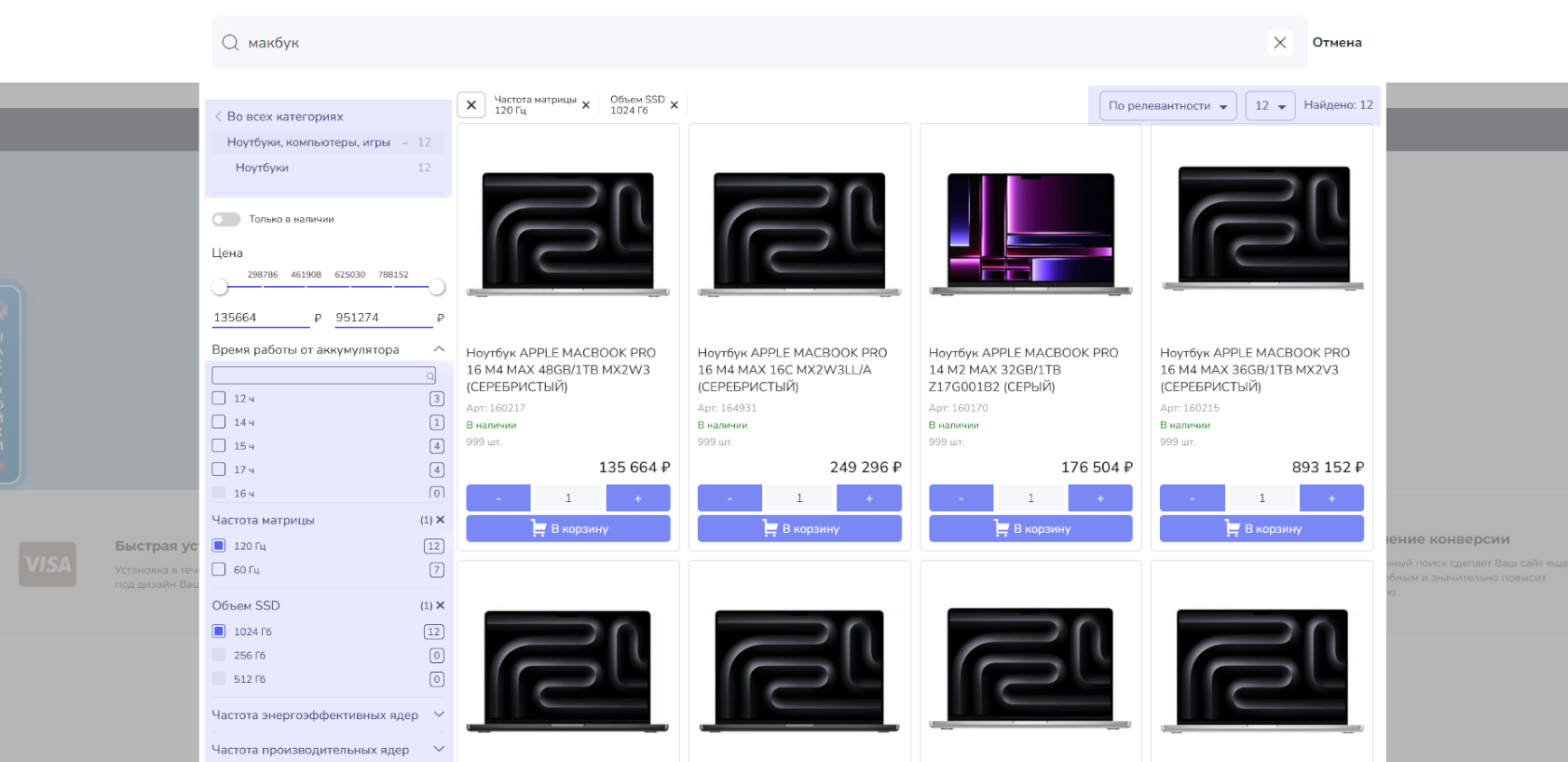Reset the Объем SSD filter section
Image resolution: width=1568 pixels, height=762 pixels.
[x=440, y=606]
